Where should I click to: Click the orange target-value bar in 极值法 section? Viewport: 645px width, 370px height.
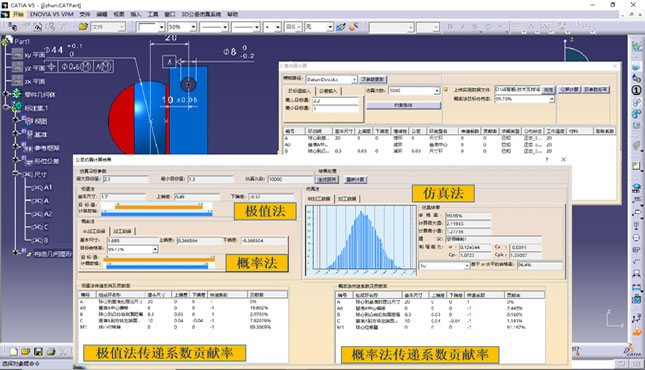[x=159, y=207]
